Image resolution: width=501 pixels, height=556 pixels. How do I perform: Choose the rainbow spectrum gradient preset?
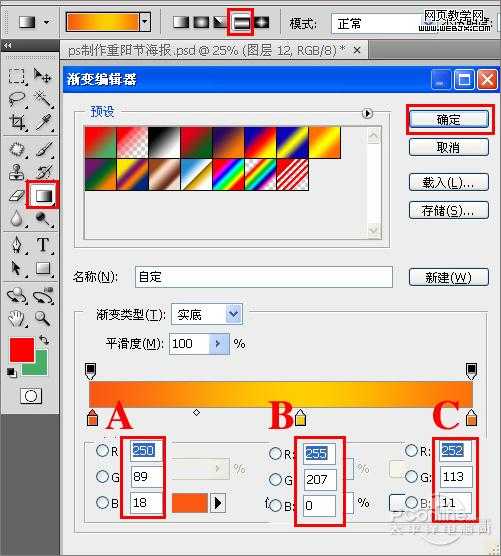point(228,174)
